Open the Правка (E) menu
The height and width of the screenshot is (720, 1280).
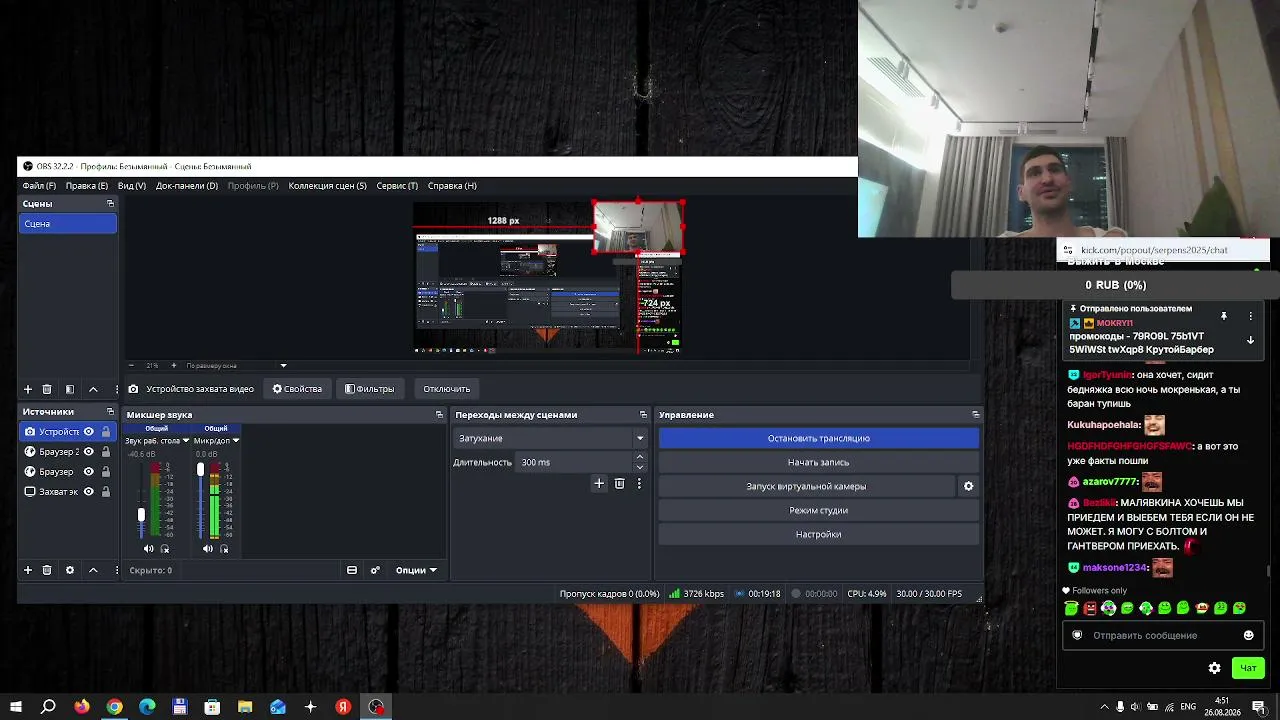(x=87, y=185)
